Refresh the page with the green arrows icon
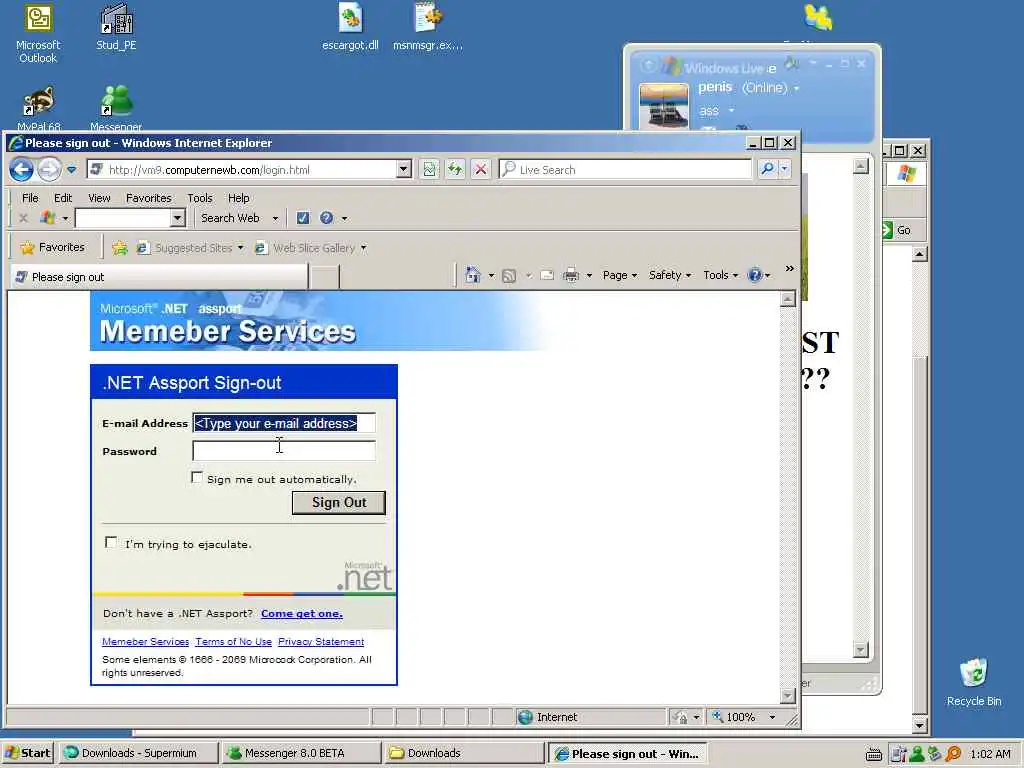Screen dimensions: 1024x768 (455, 170)
